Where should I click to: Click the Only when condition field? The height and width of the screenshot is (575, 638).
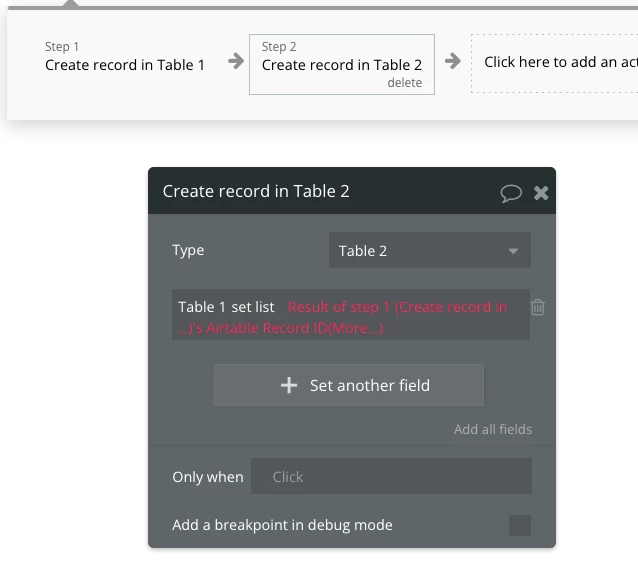tap(391, 476)
